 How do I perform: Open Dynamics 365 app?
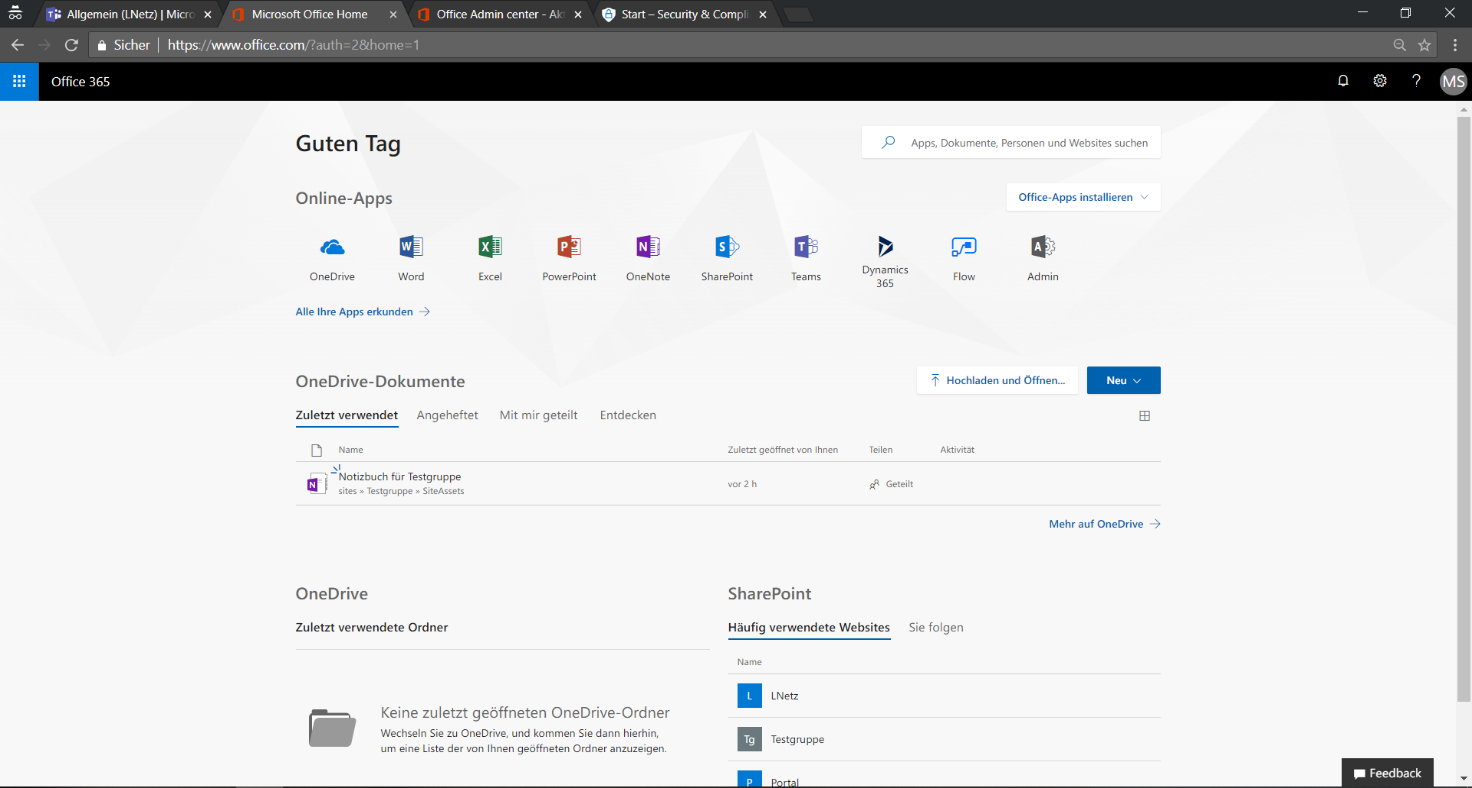[885, 247]
